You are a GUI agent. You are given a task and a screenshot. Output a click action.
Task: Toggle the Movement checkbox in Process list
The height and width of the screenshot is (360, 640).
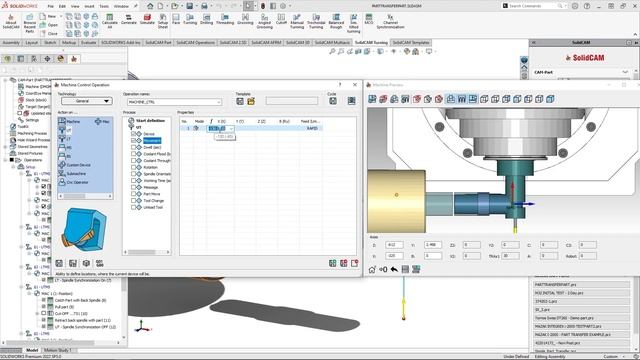(x=133, y=140)
